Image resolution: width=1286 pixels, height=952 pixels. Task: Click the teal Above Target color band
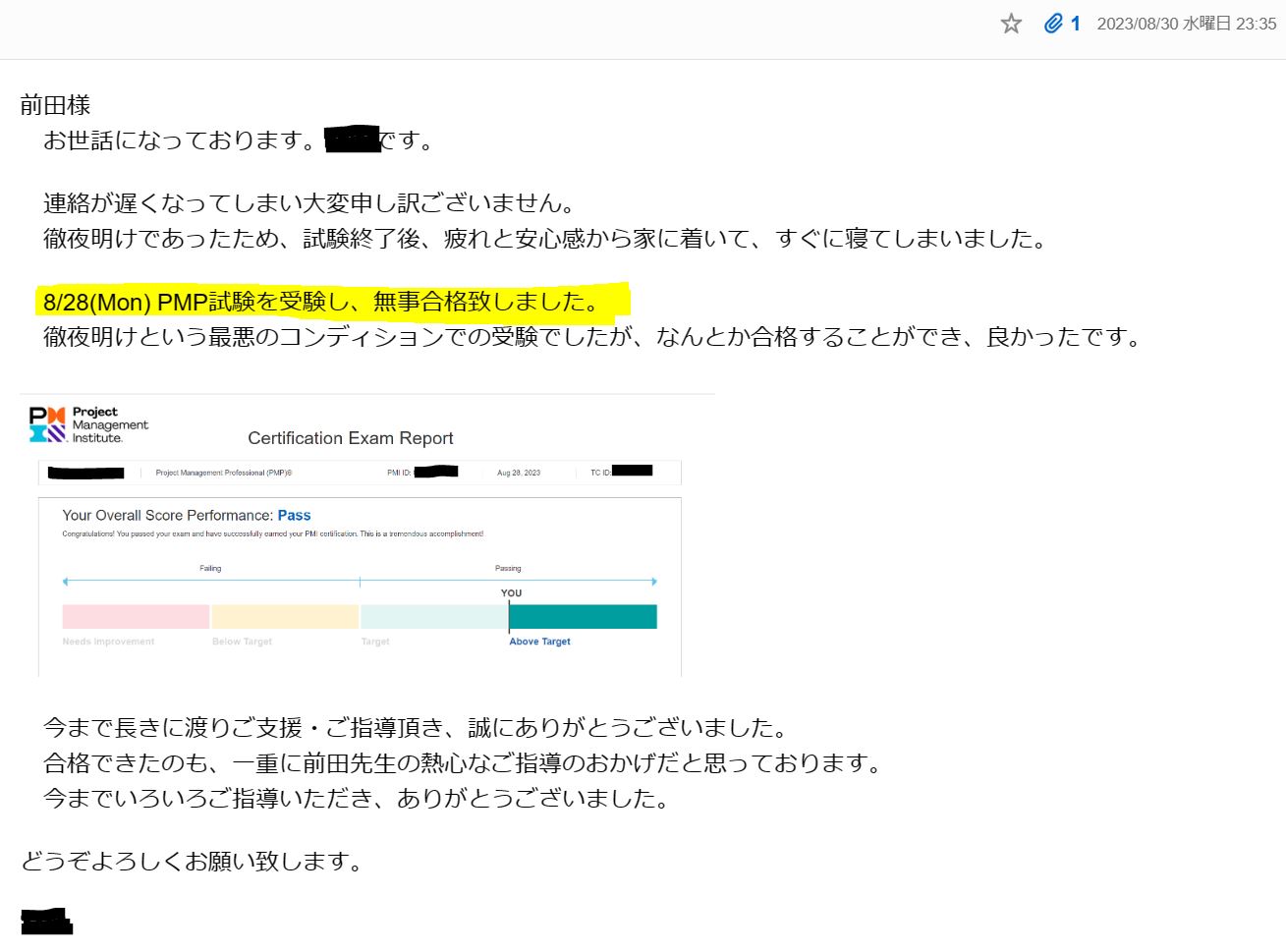[x=583, y=615]
